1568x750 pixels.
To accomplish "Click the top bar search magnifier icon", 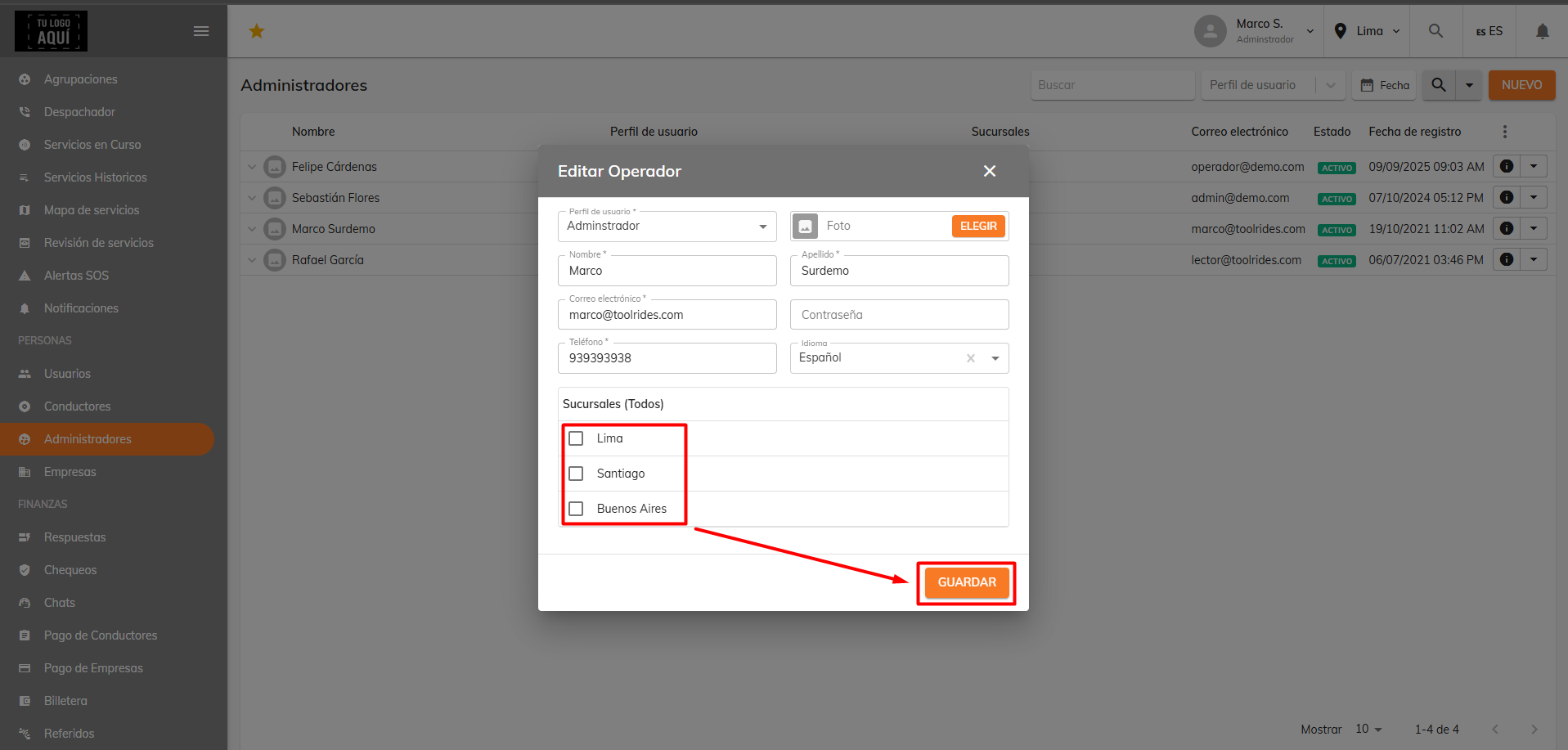I will (x=1435, y=31).
